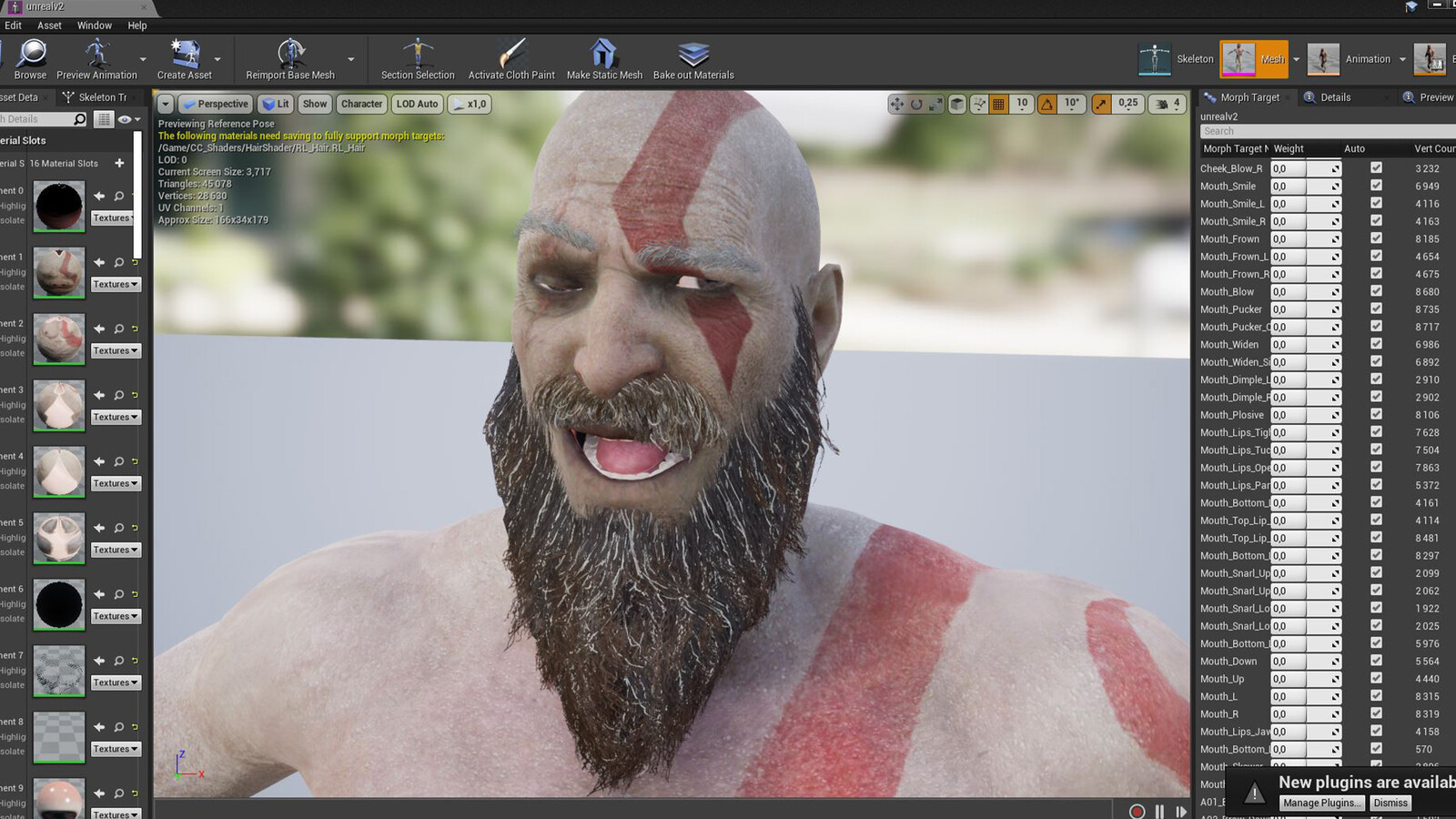Open the LOD Auto dropdown
Screen dimensions: 1456x819
click(417, 104)
